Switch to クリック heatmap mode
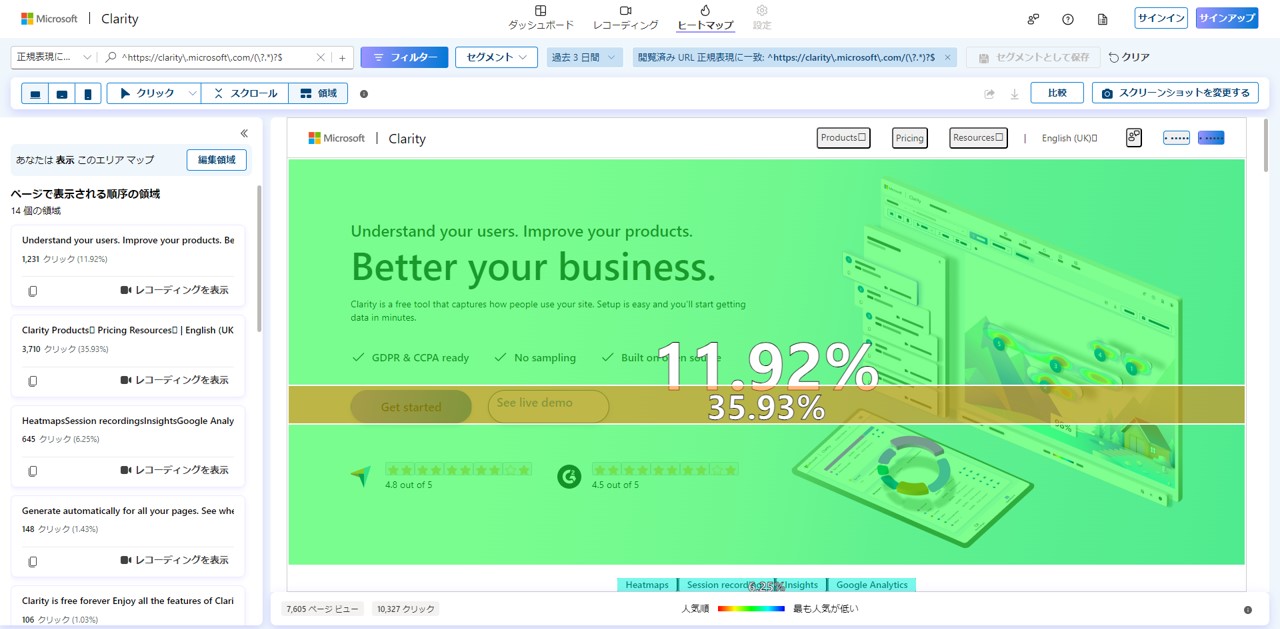This screenshot has height=629, width=1280. tap(146, 94)
